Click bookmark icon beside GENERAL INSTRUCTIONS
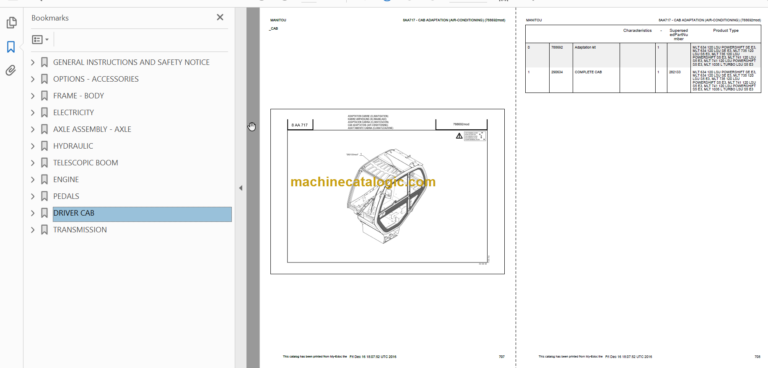Viewport: 768px width, 368px height. point(44,62)
